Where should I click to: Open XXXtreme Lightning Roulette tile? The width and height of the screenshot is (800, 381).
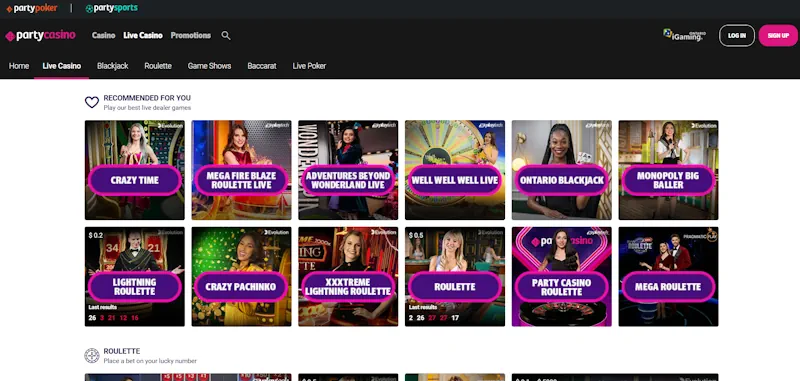[348, 276]
